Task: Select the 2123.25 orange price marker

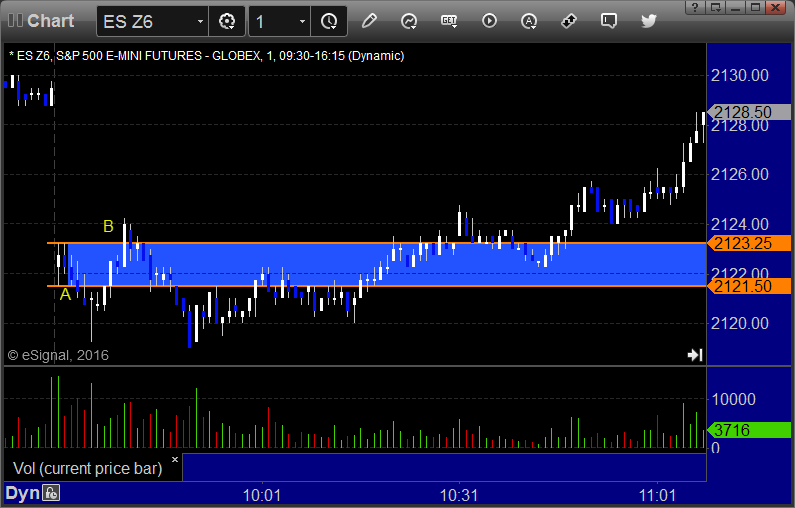Action: click(749, 243)
